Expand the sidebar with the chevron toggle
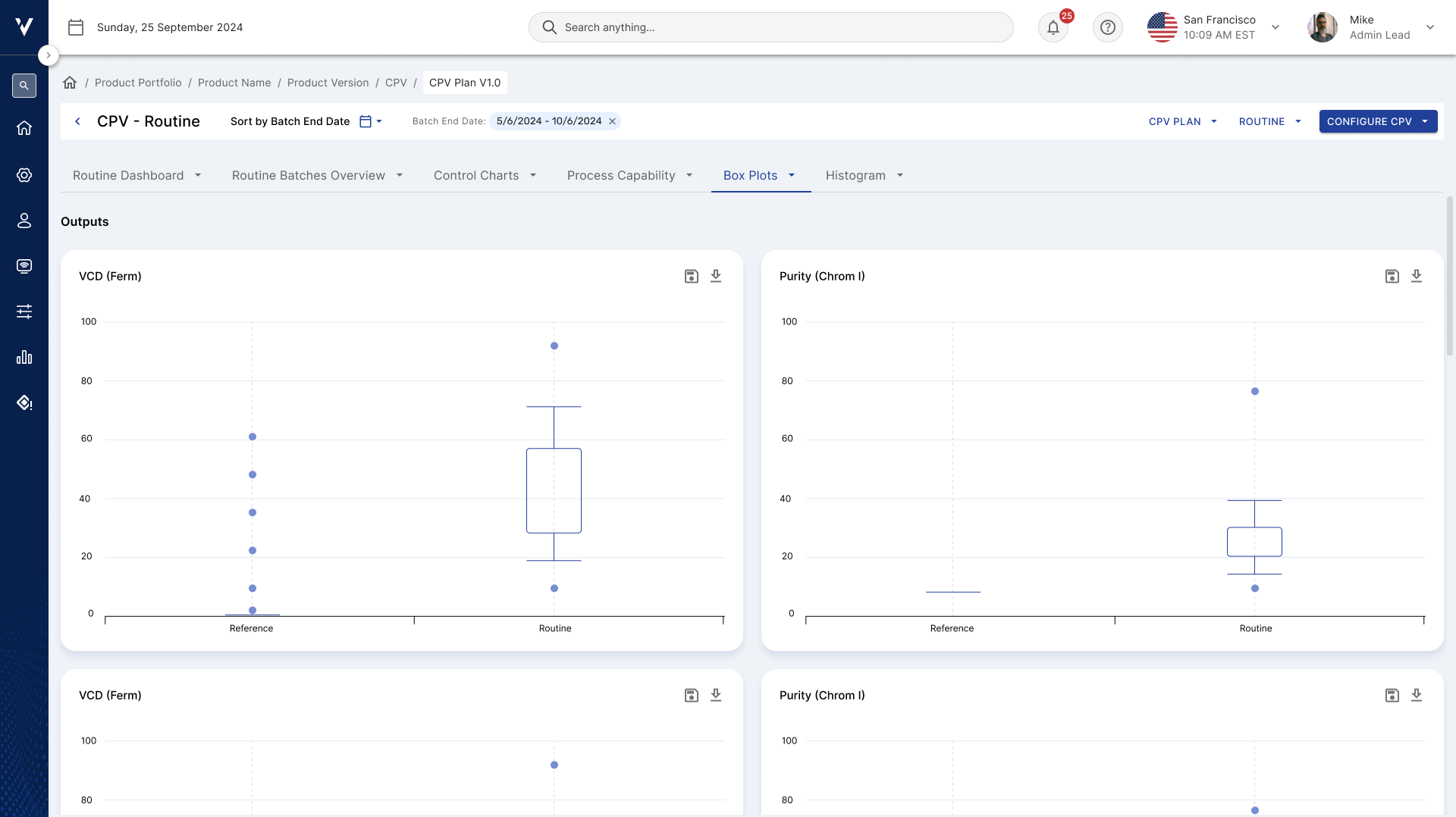1456x817 pixels. (x=49, y=55)
